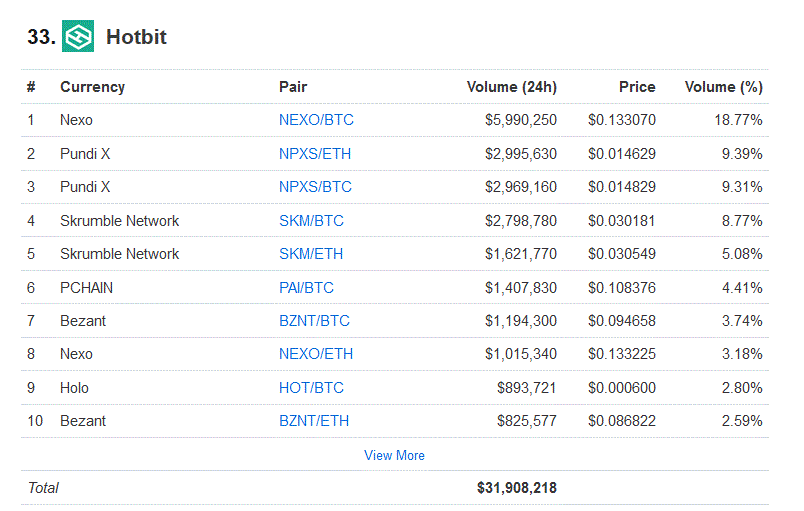Click the $0.000600 price value

(622, 388)
